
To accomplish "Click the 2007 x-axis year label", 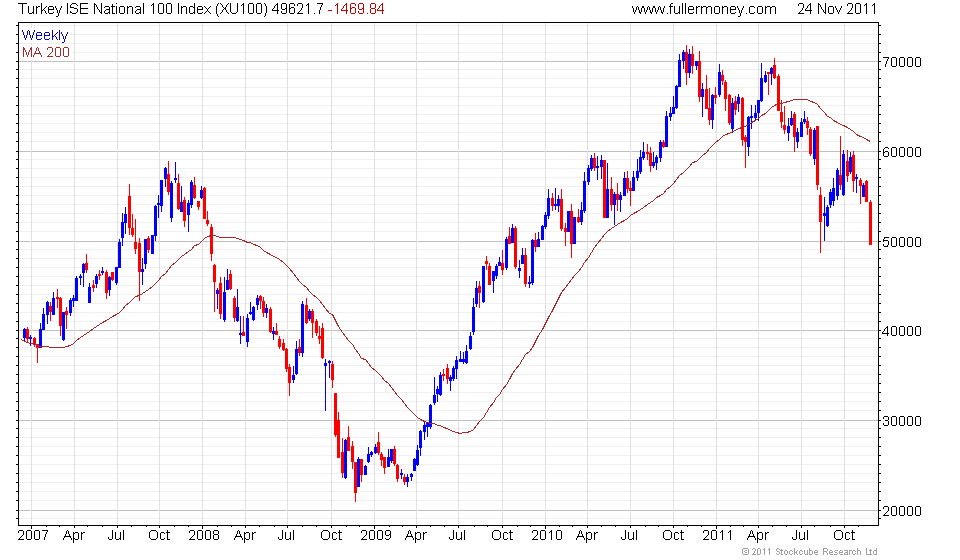I will [33, 536].
